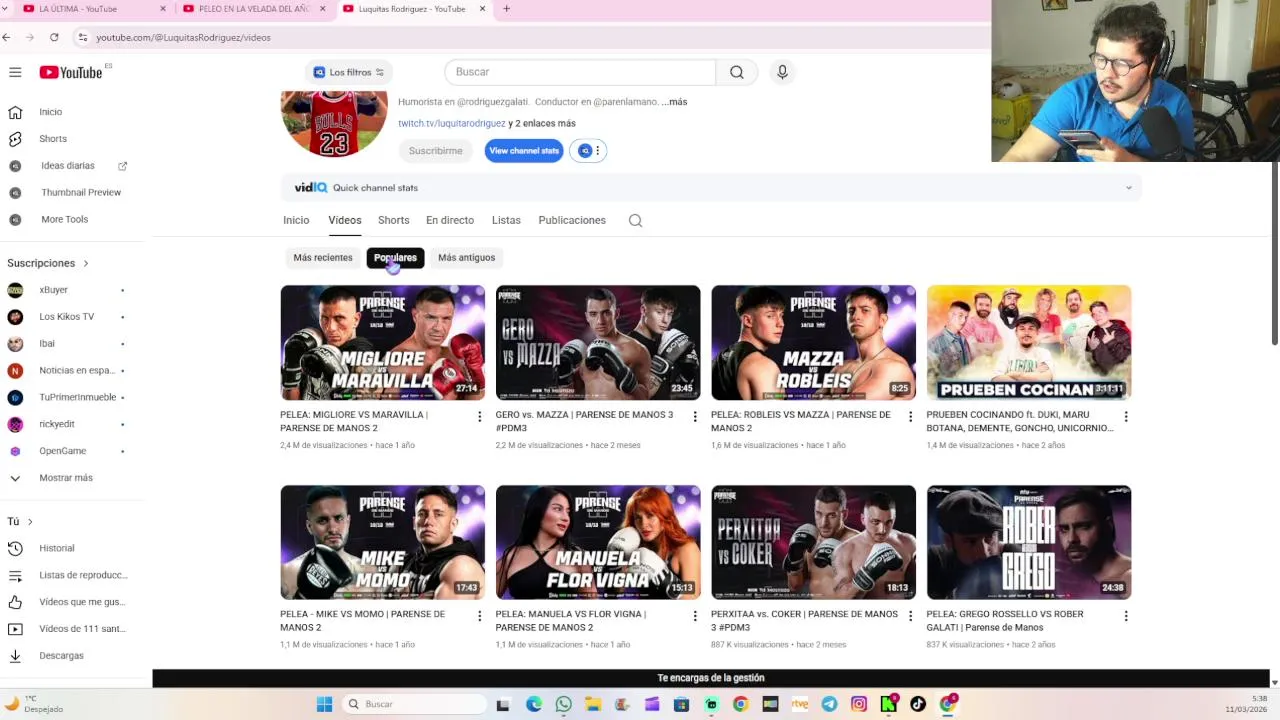The height and width of the screenshot is (720, 1280).
Task: Open WhatsApp from the taskbar
Action: pos(563,704)
